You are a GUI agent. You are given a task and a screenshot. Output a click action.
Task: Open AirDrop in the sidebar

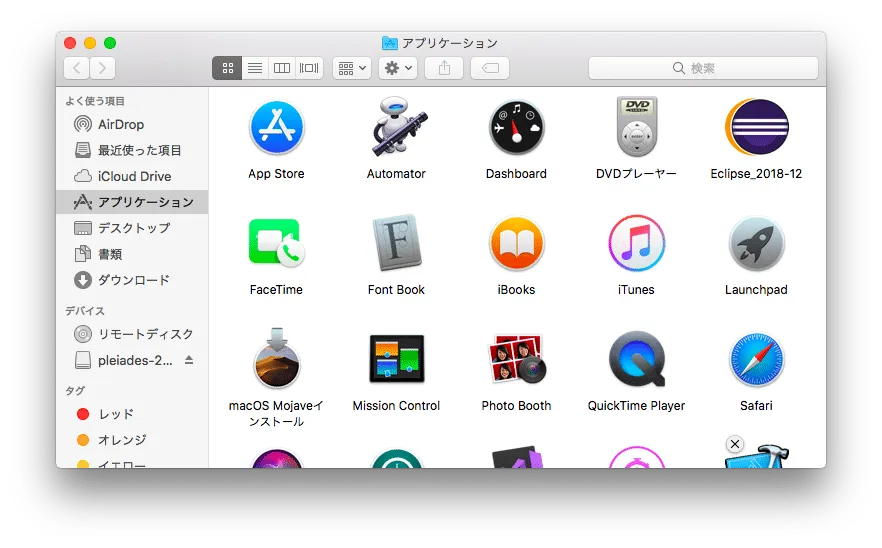pos(132,124)
